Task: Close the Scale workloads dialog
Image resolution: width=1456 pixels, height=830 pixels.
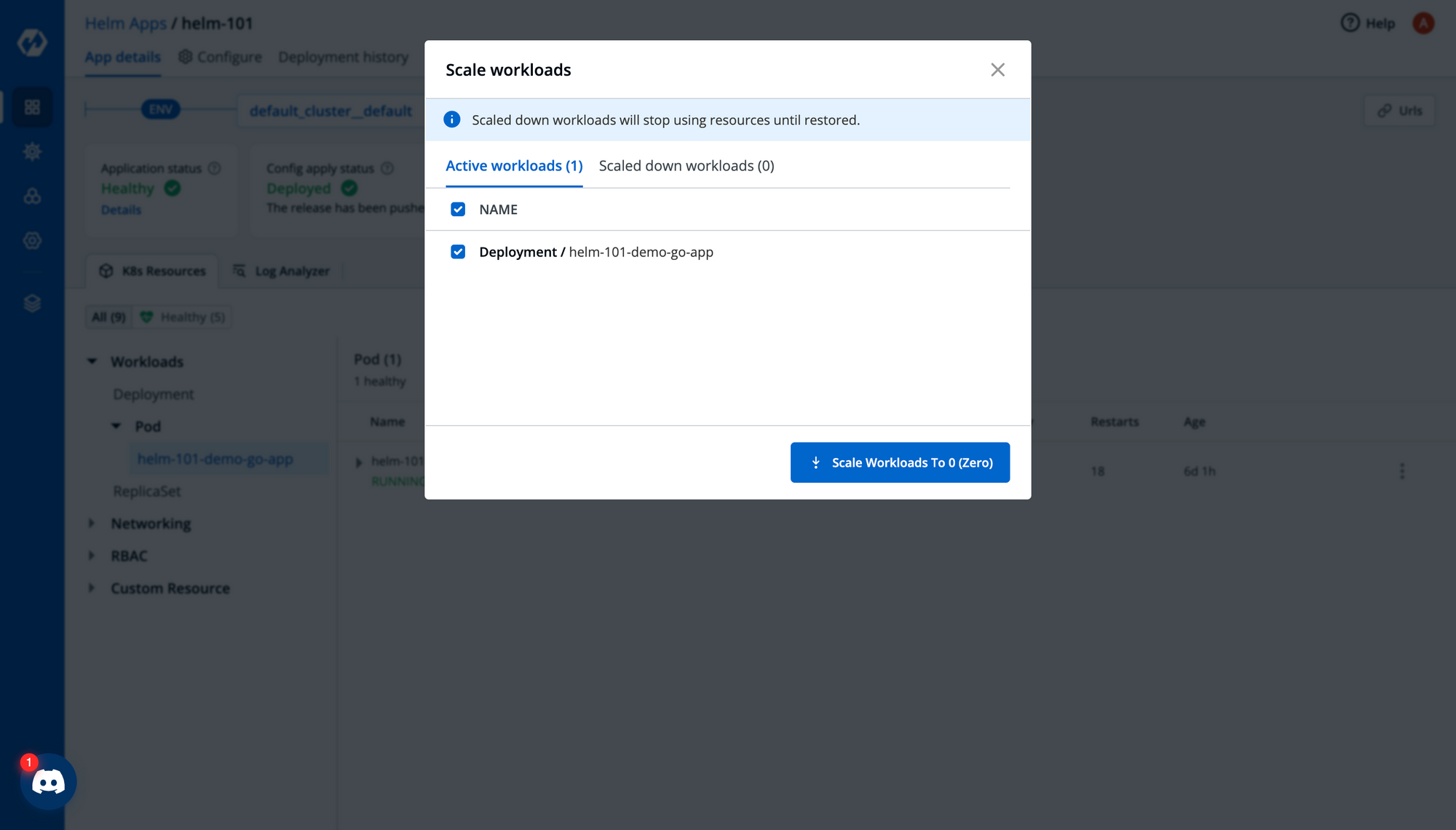Action: click(997, 69)
